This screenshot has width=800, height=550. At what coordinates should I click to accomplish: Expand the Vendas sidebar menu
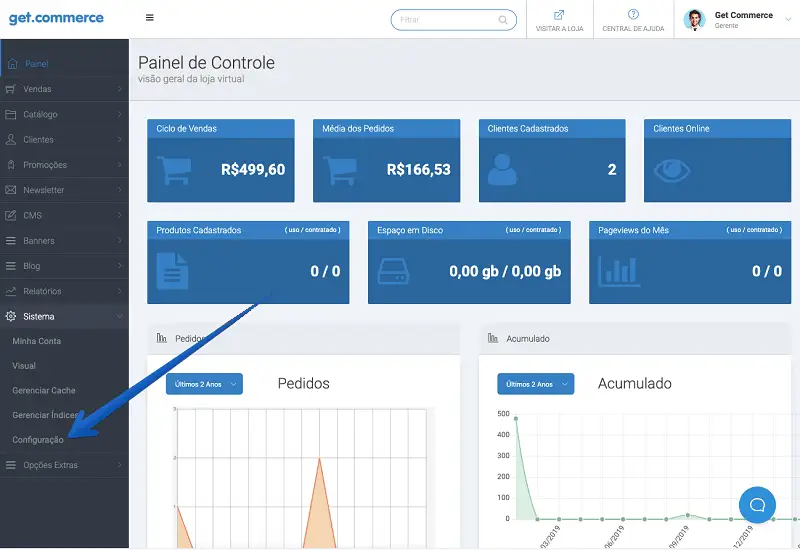pos(64,89)
